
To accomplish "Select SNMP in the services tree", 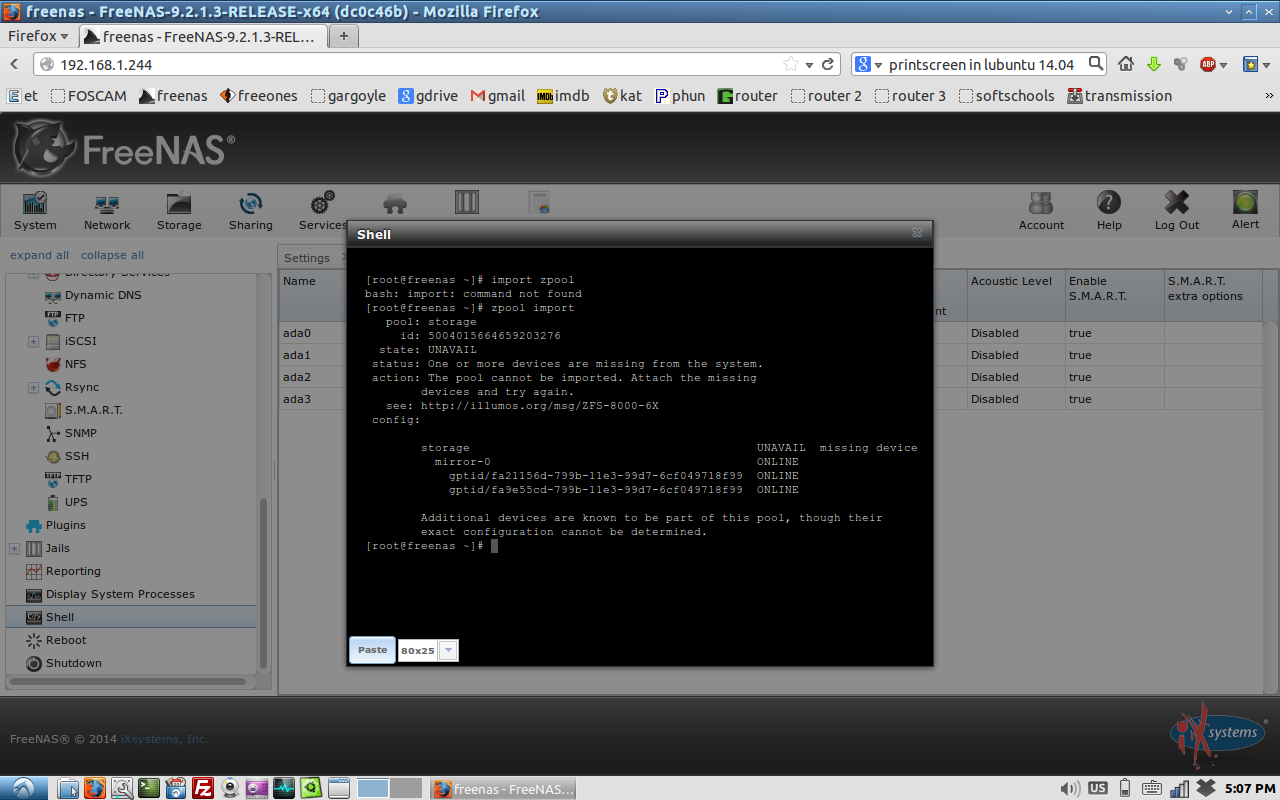I will coord(82,433).
